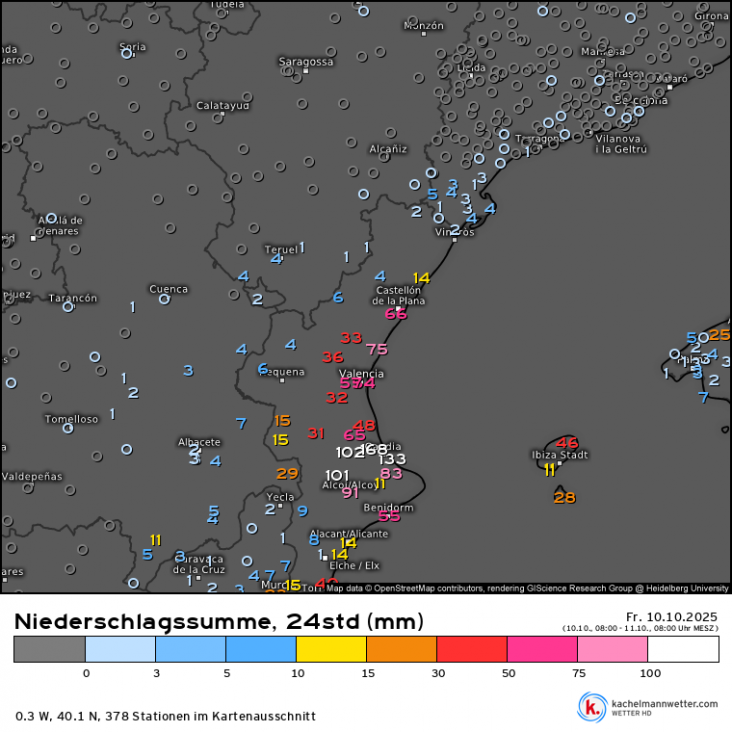Select the white 100+ mm legend swatch
732x732 pixels.
(x=683, y=650)
